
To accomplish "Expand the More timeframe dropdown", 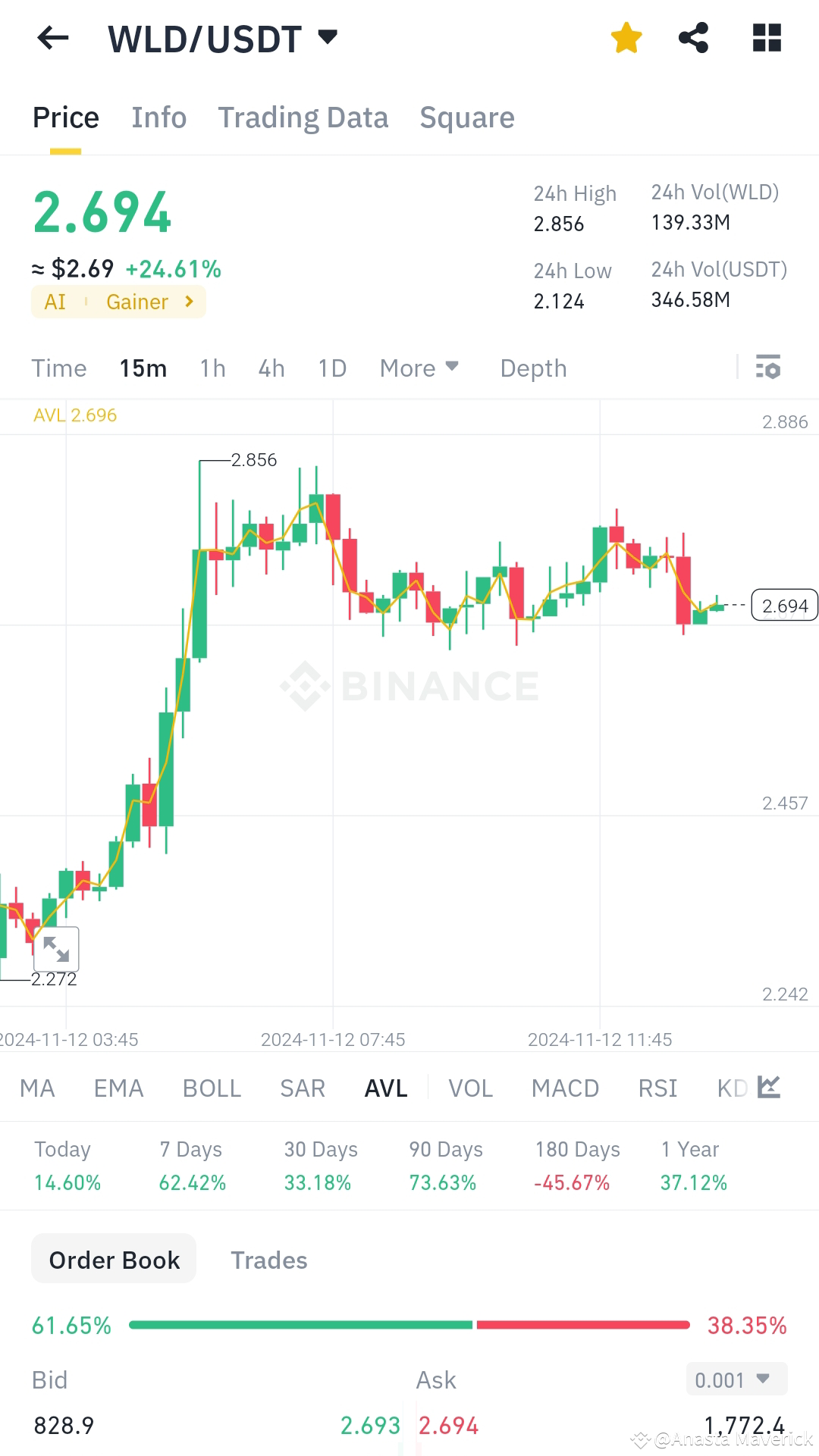I will tap(419, 368).
